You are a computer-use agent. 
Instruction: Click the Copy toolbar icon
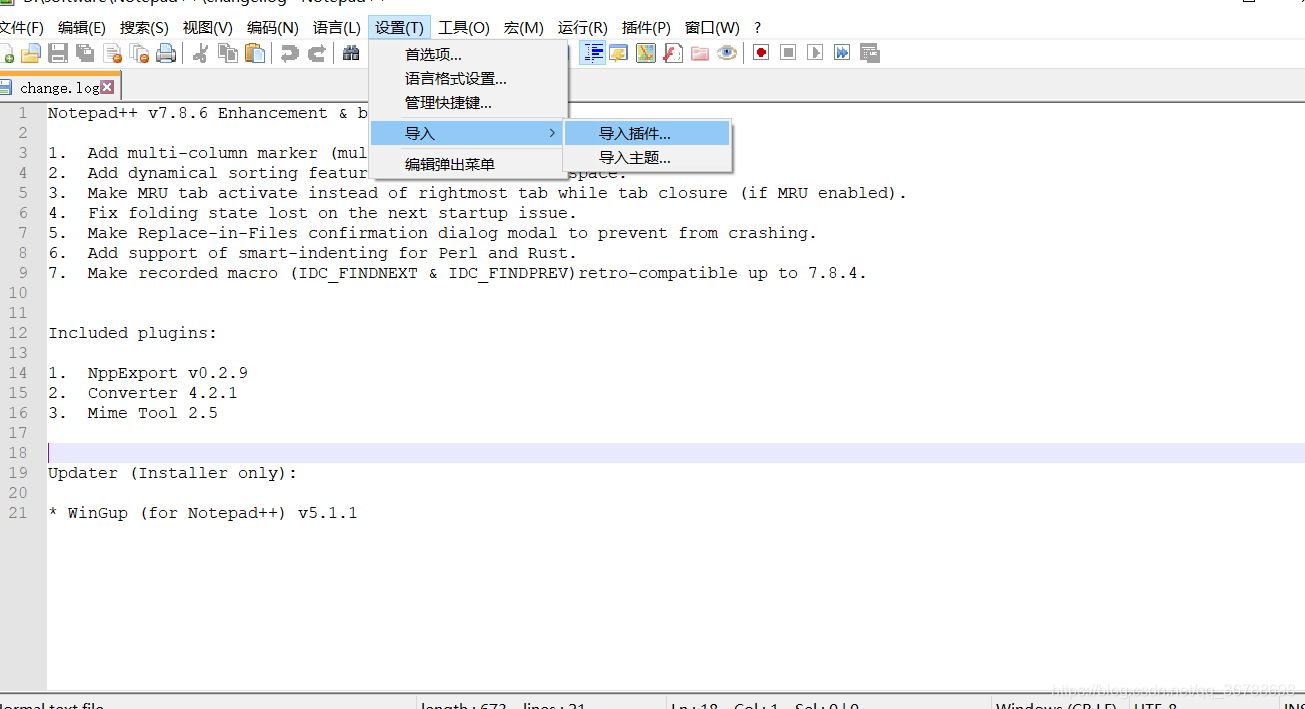point(228,53)
